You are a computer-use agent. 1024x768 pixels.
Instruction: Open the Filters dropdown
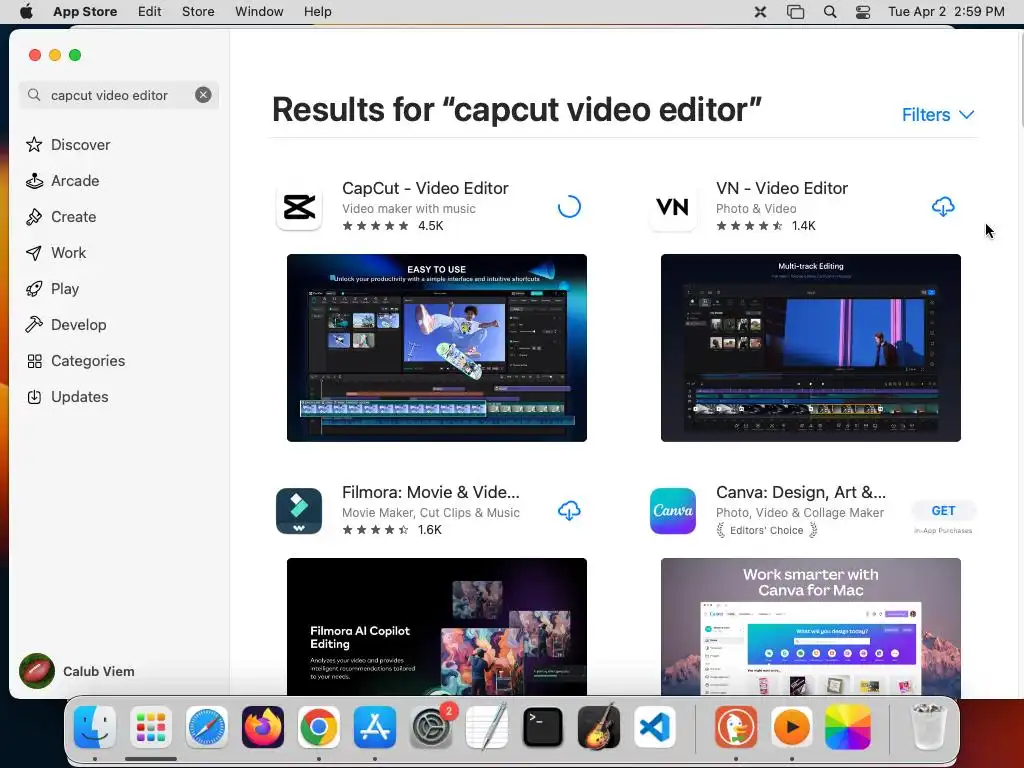pos(938,115)
